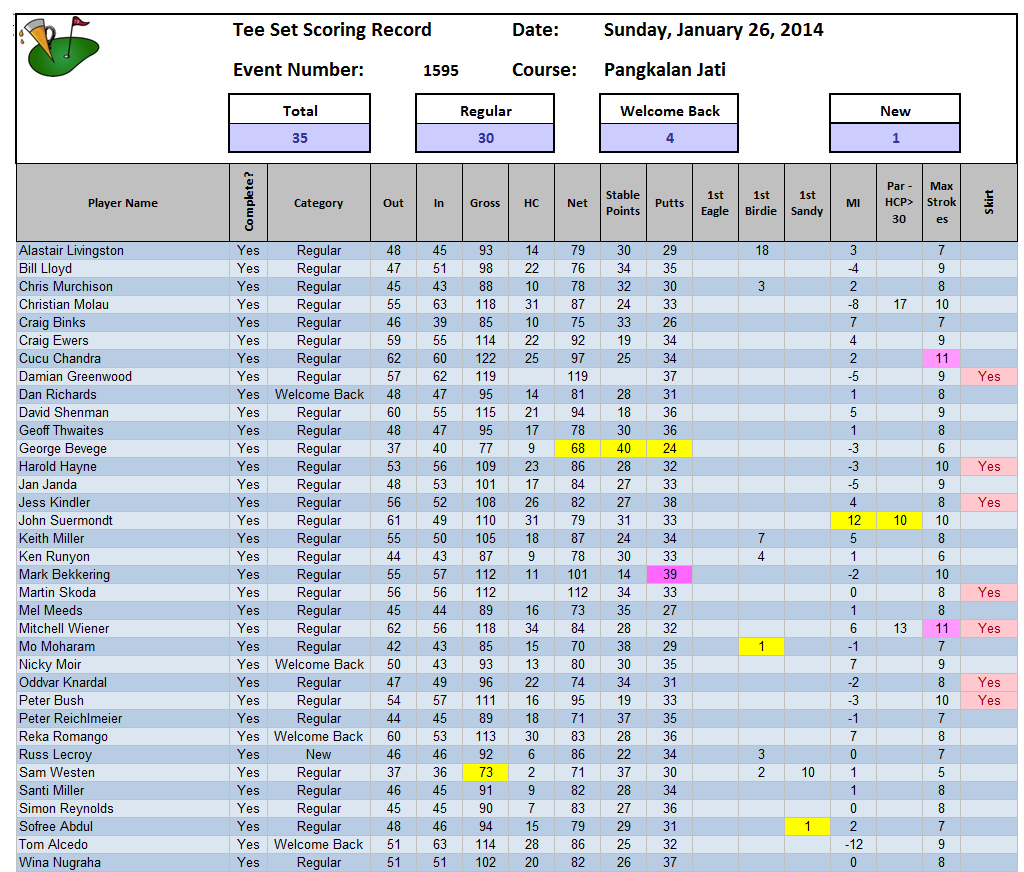This screenshot has width=1024, height=872.
Task: Select the yellow 1st Sandy cell for Sofree Abdul
Action: [x=807, y=827]
